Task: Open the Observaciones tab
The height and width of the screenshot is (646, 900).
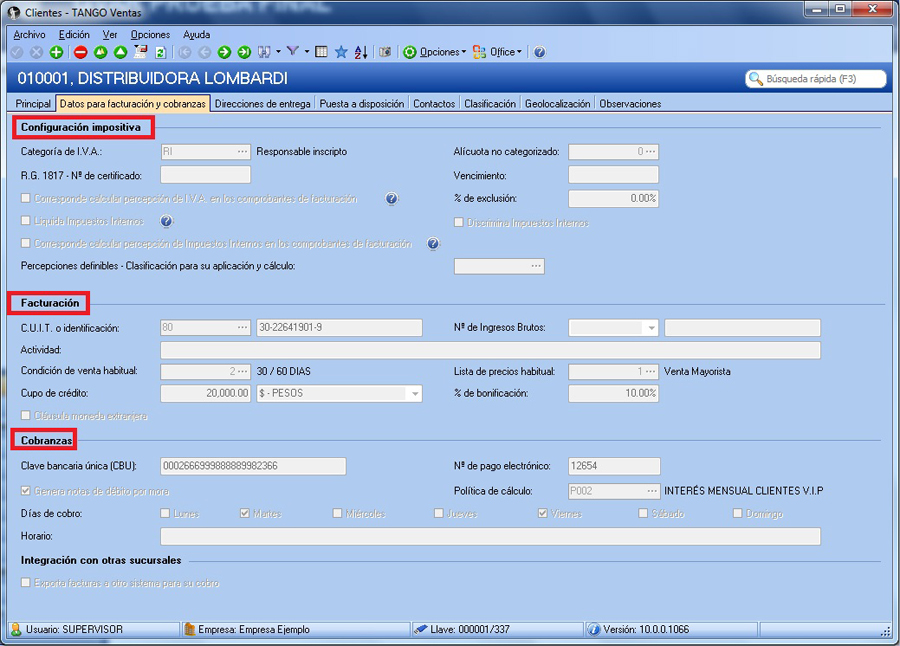Action: pos(630,104)
